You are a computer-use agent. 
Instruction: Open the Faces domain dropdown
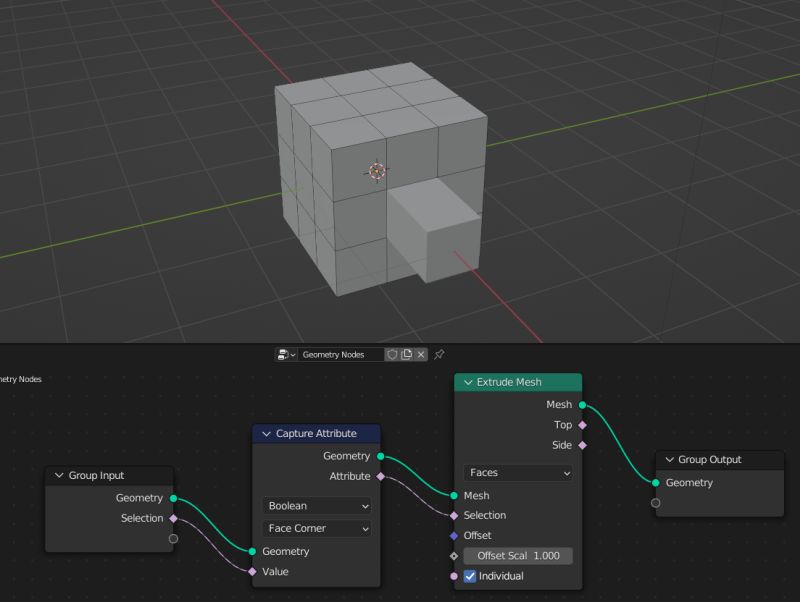pyautogui.click(x=516, y=472)
